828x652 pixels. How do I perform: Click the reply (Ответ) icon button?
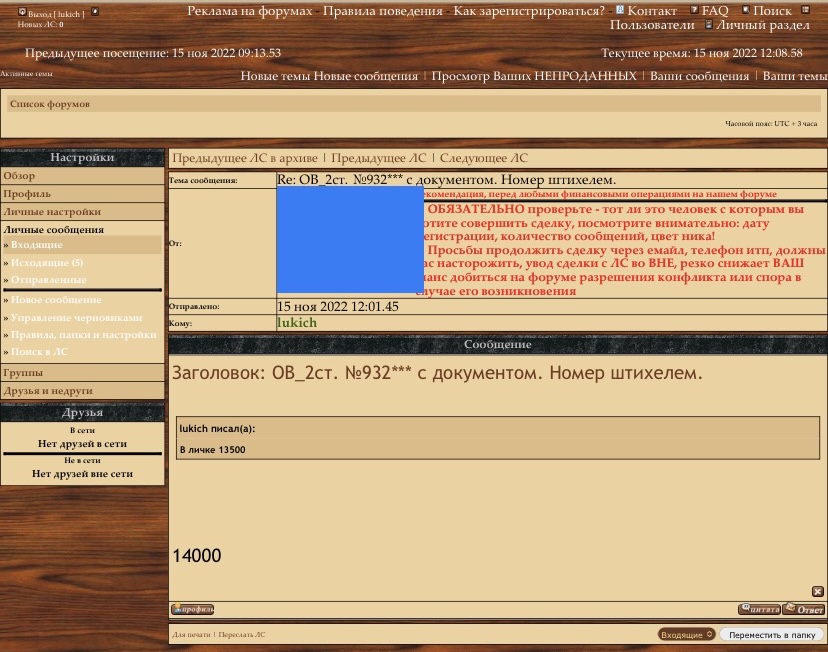tap(804, 609)
